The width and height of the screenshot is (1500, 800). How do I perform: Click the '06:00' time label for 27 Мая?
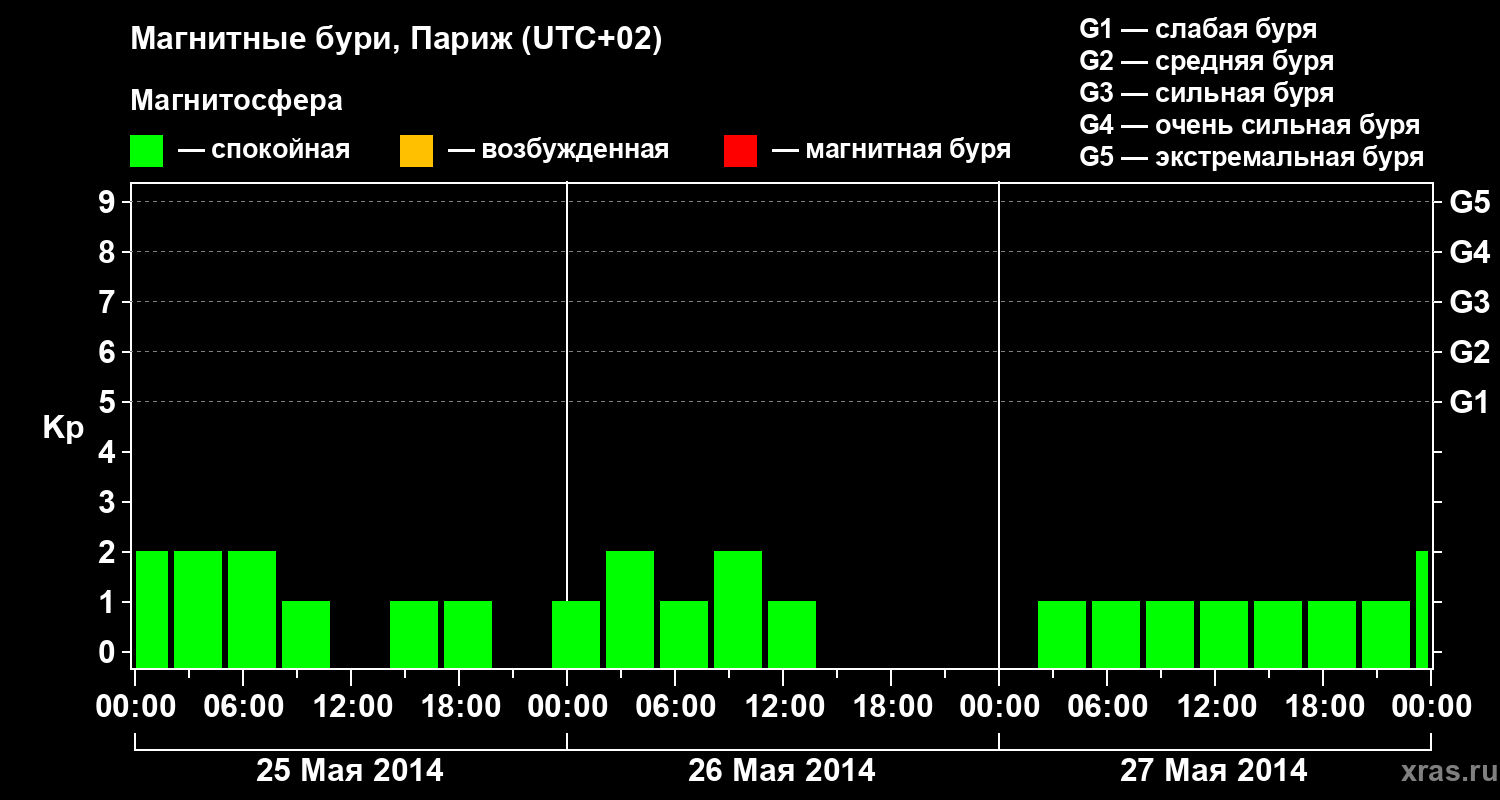(x=1107, y=706)
